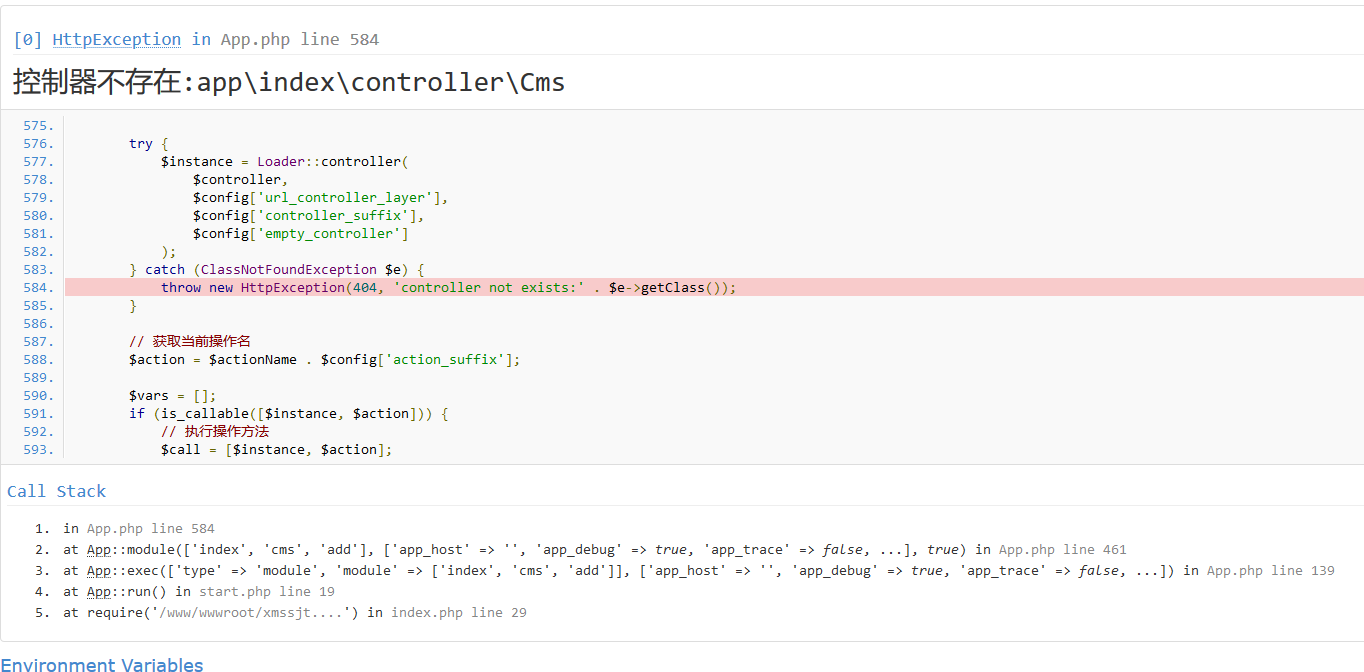Image resolution: width=1364 pixels, height=672 pixels.
Task: Click the [0] index in exception header
Action: coord(27,39)
